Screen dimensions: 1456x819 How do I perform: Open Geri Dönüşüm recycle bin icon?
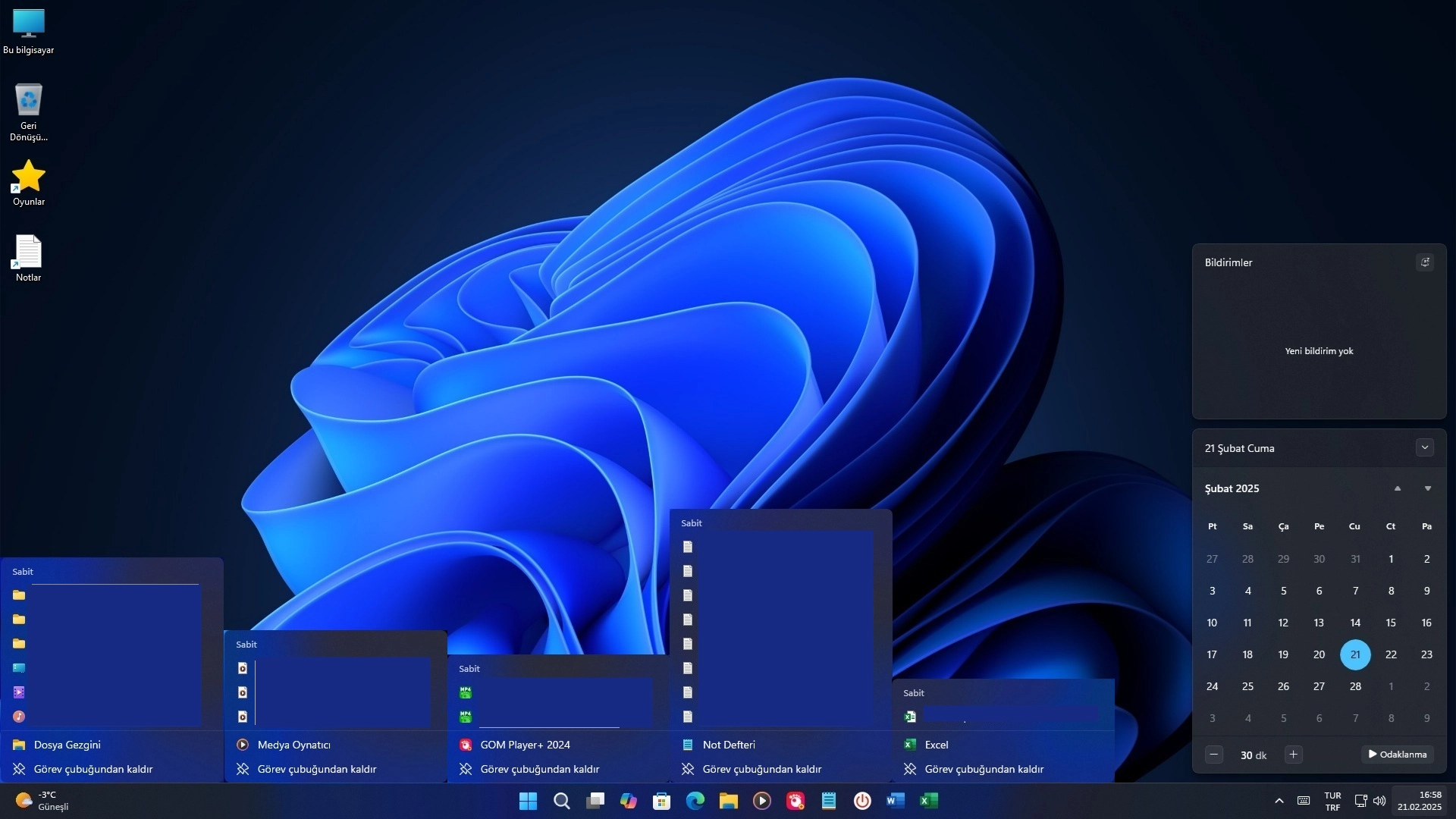[29, 112]
